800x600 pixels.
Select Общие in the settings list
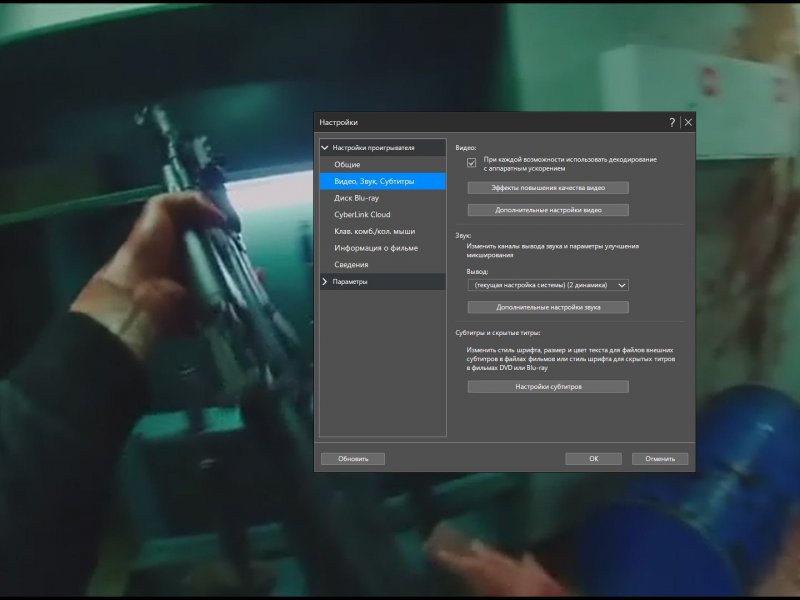383,164
